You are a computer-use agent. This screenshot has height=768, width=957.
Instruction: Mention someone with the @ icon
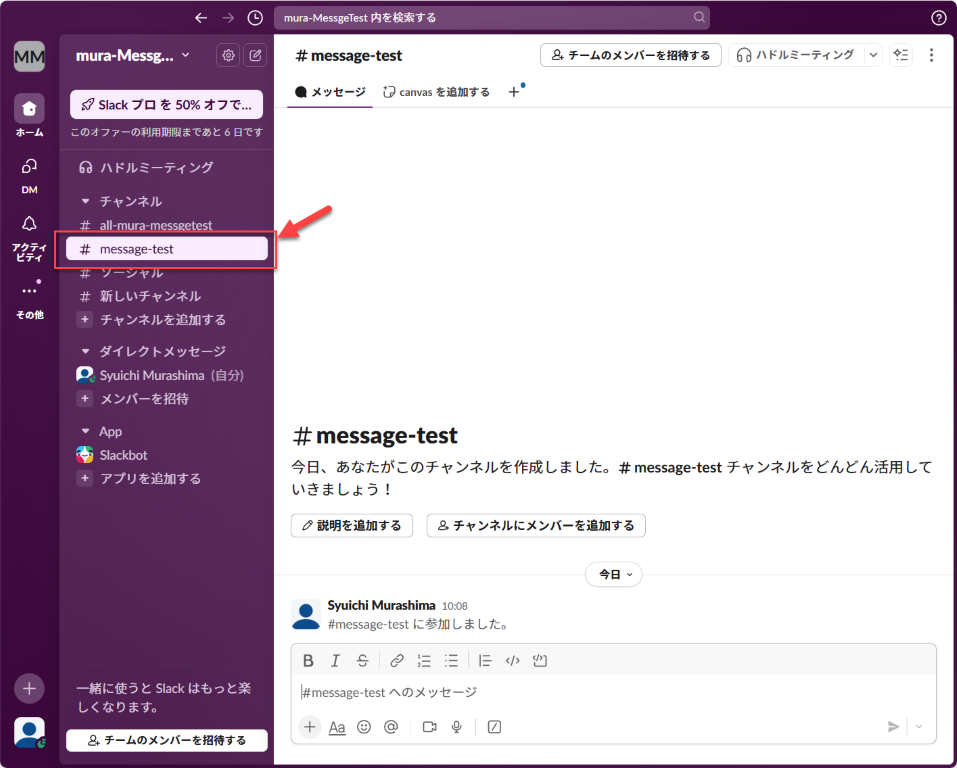391,726
